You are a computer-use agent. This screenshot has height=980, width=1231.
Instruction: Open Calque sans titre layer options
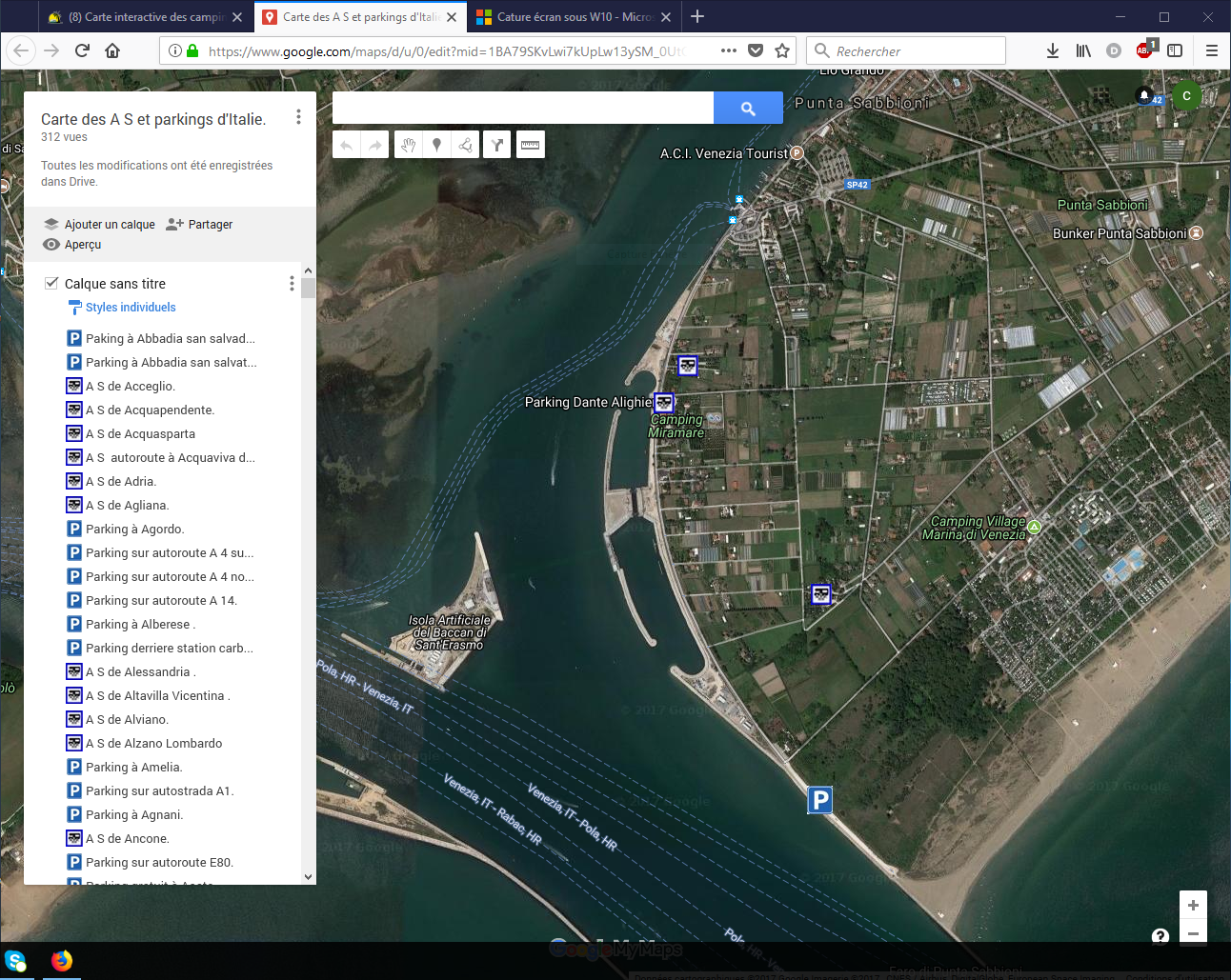point(292,284)
